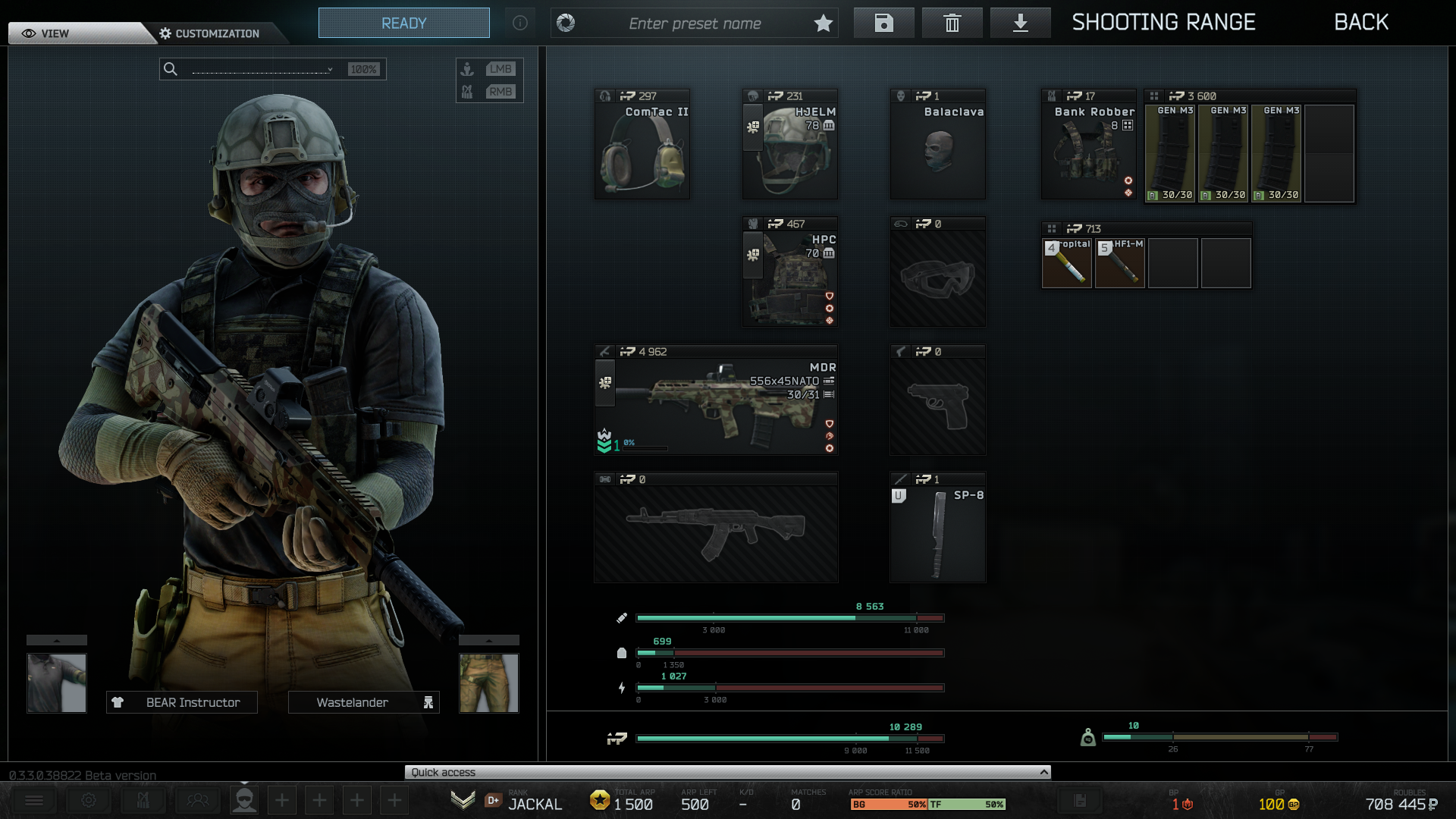The width and height of the screenshot is (1456, 819).
Task: Open SHOOTING RANGE
Action: pyautogui.click(x=1163, y=23)
